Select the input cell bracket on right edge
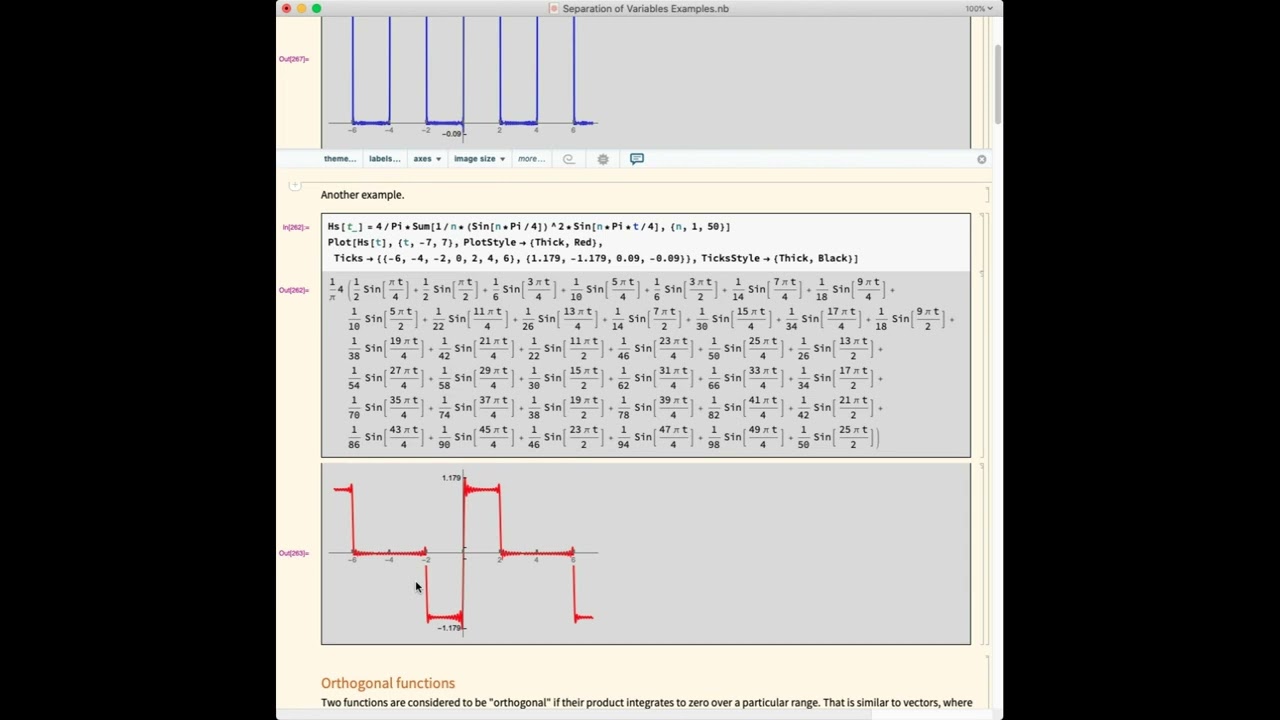The image size is (1280, 720). (981, 242)
